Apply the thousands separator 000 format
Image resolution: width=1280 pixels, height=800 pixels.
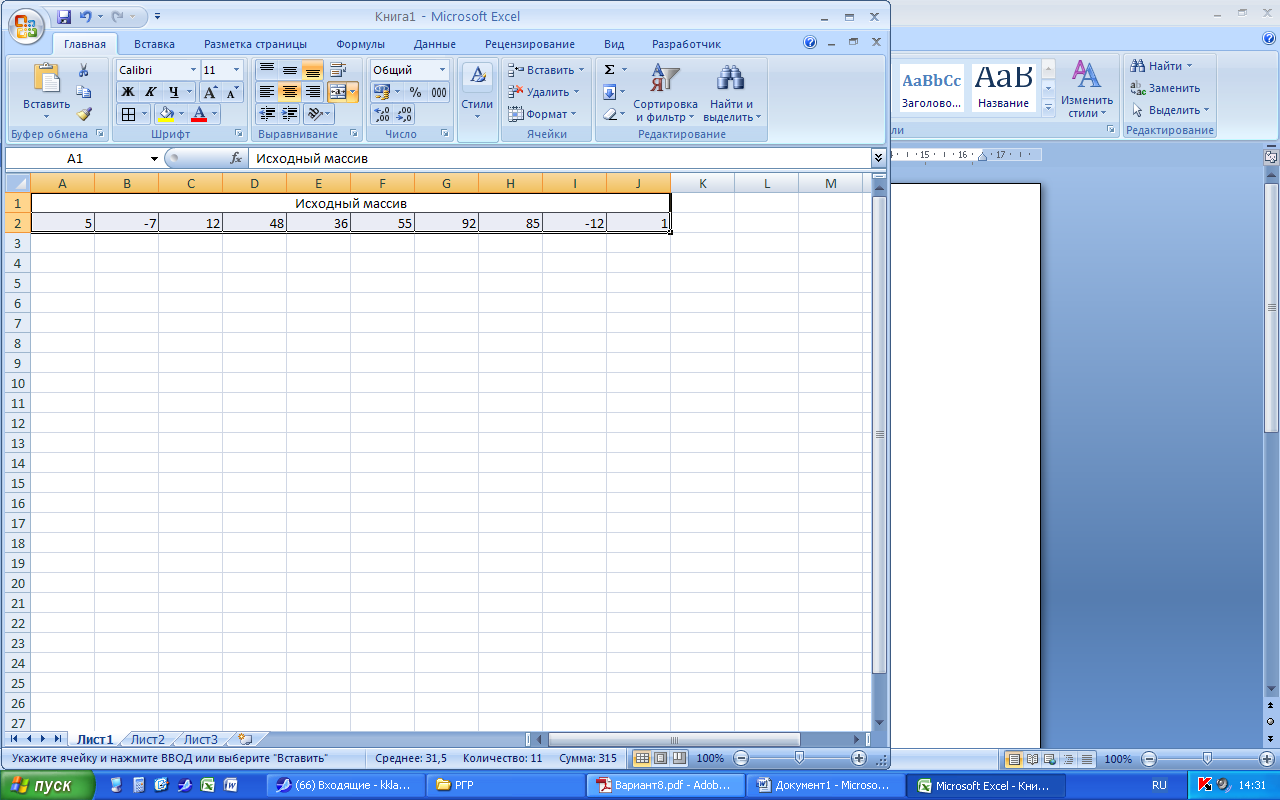[x=438, y=92]
